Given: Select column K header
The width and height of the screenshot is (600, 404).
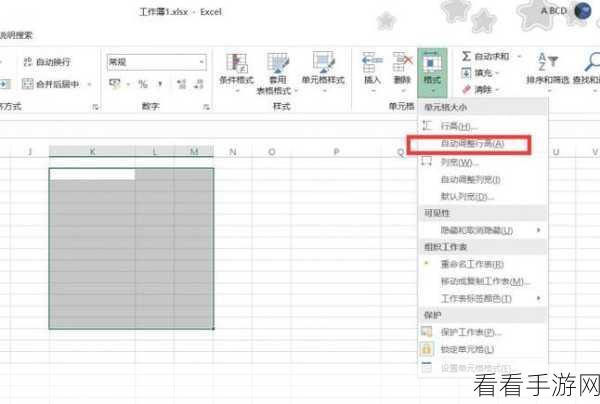Looking at the screenshot, I should tap(92, 152).
